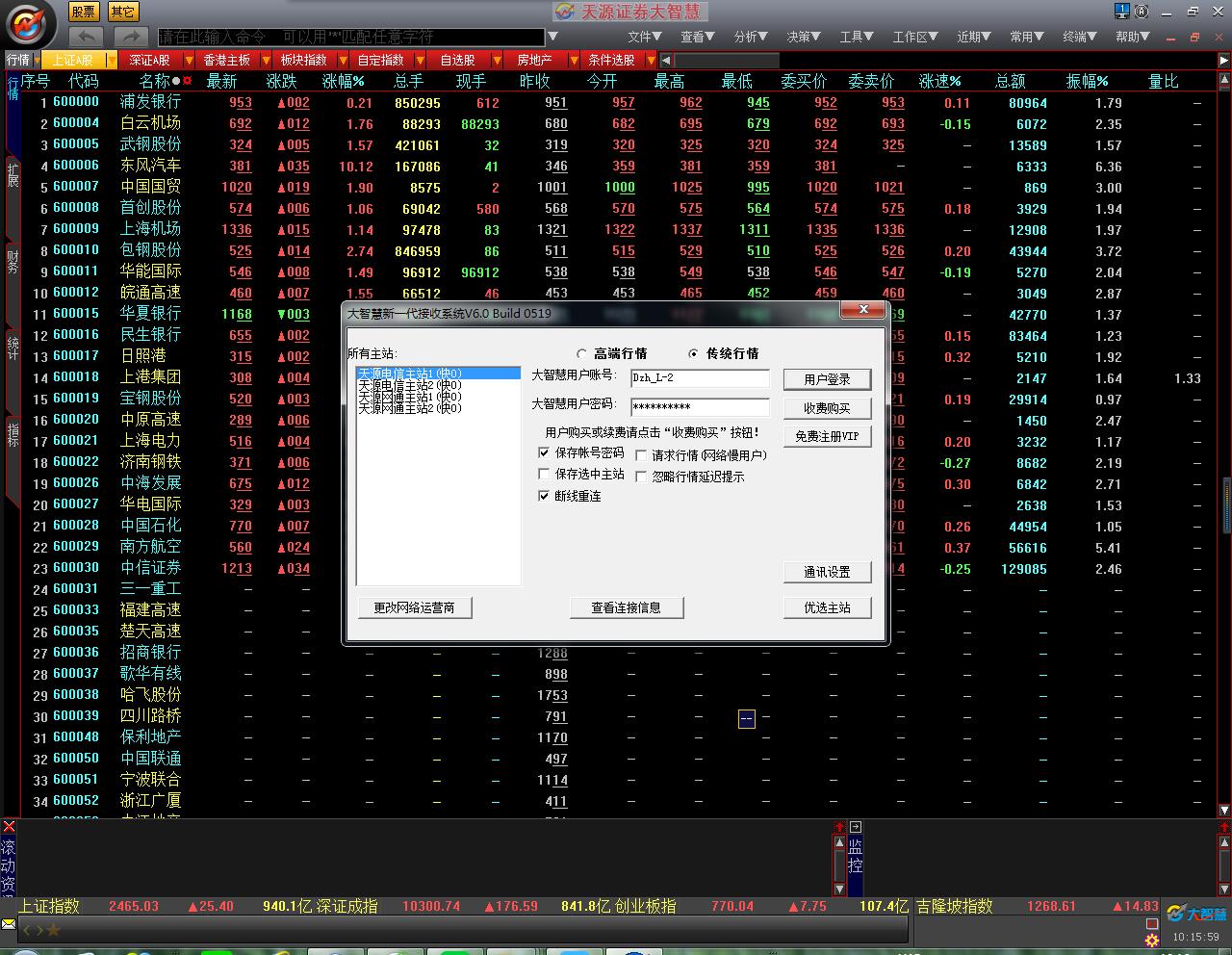This screenshot has height=955, width=1232.
Task: Open the 文件 menu
Action: pos(644,37)
